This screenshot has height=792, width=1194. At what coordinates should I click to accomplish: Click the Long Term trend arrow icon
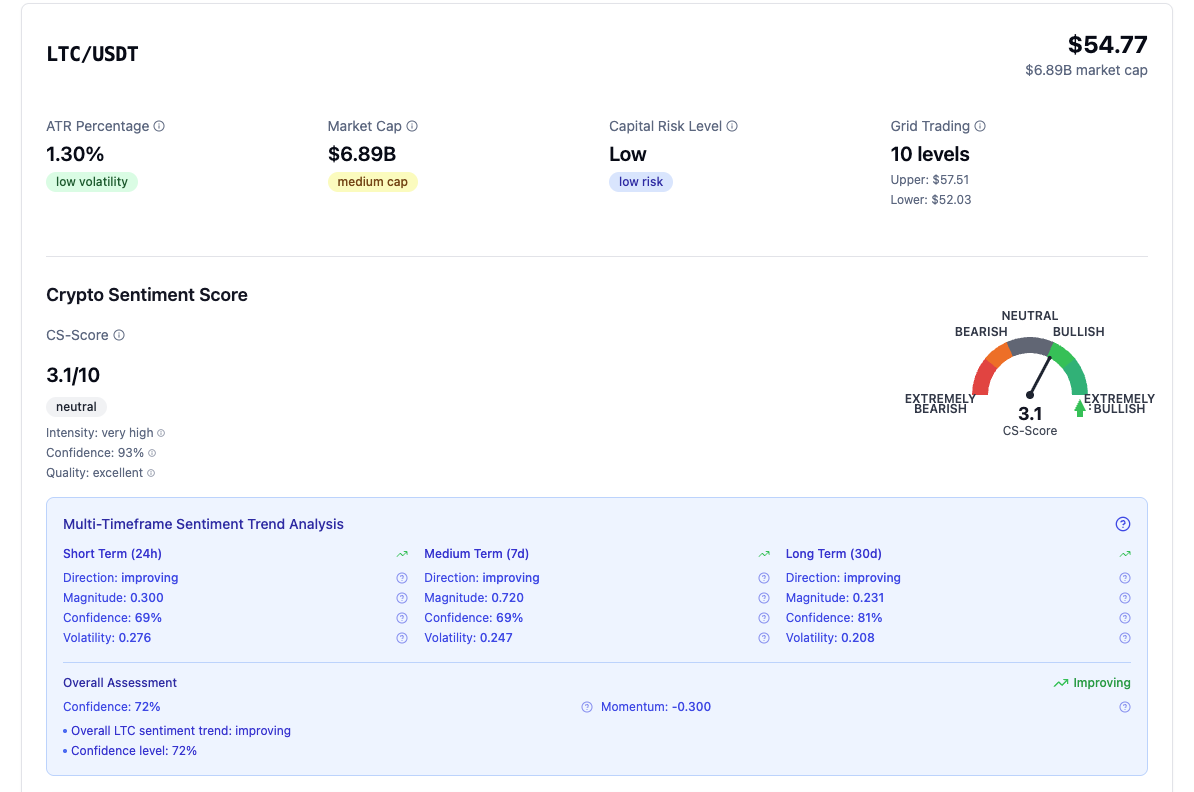[x=1125, y=554]
